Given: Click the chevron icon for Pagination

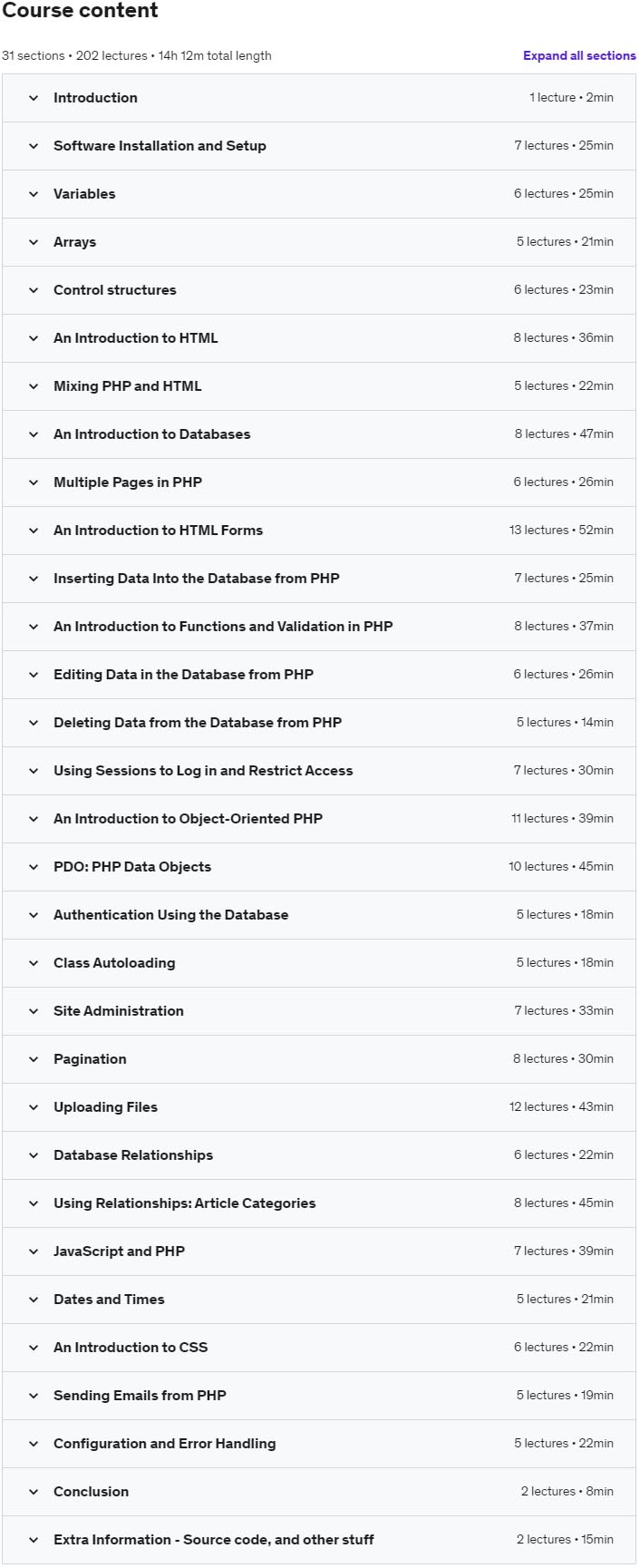Looking at the screenshot, I should 34,1059.
